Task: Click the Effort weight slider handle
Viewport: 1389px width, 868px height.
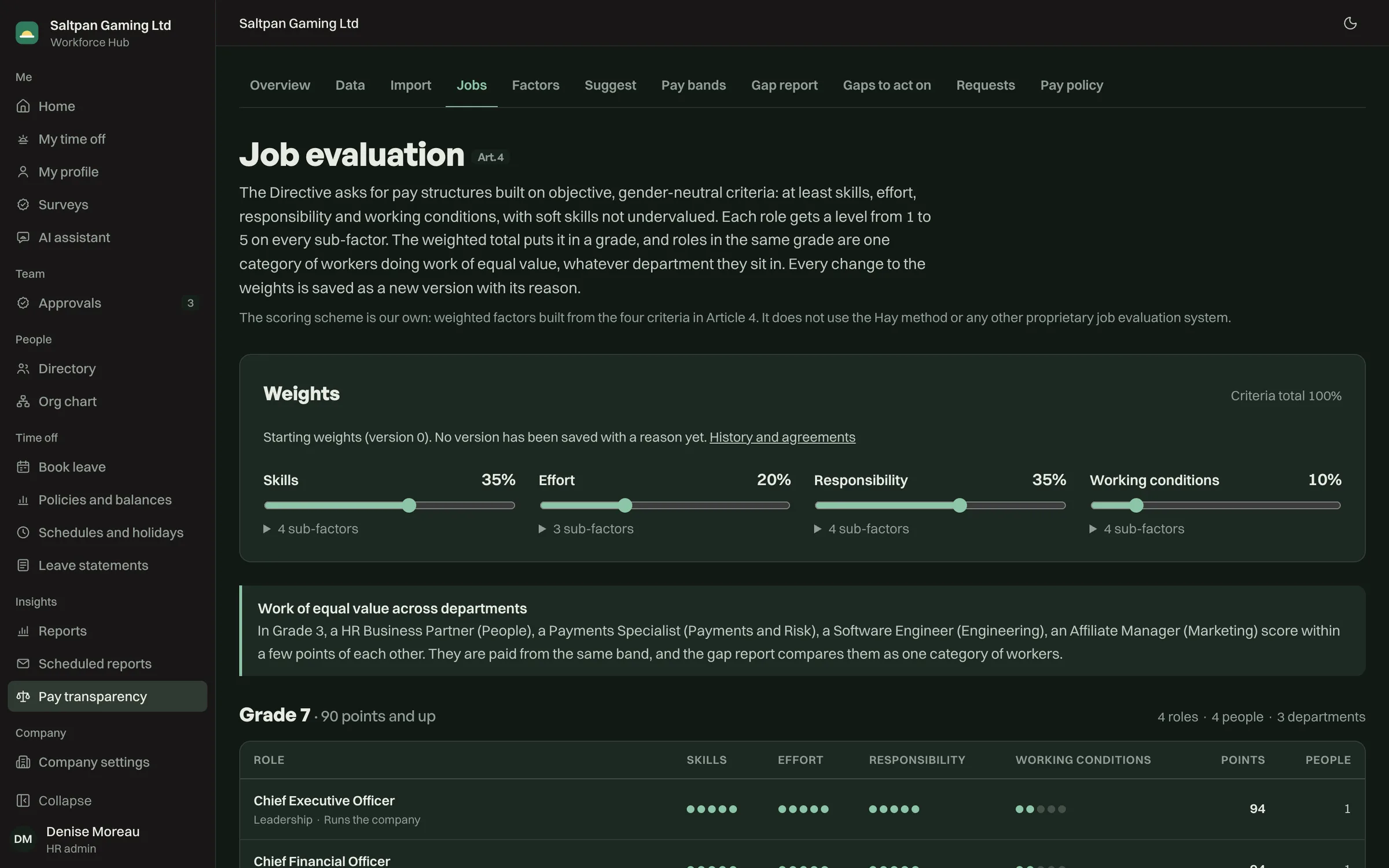Action: pos(625,505)
